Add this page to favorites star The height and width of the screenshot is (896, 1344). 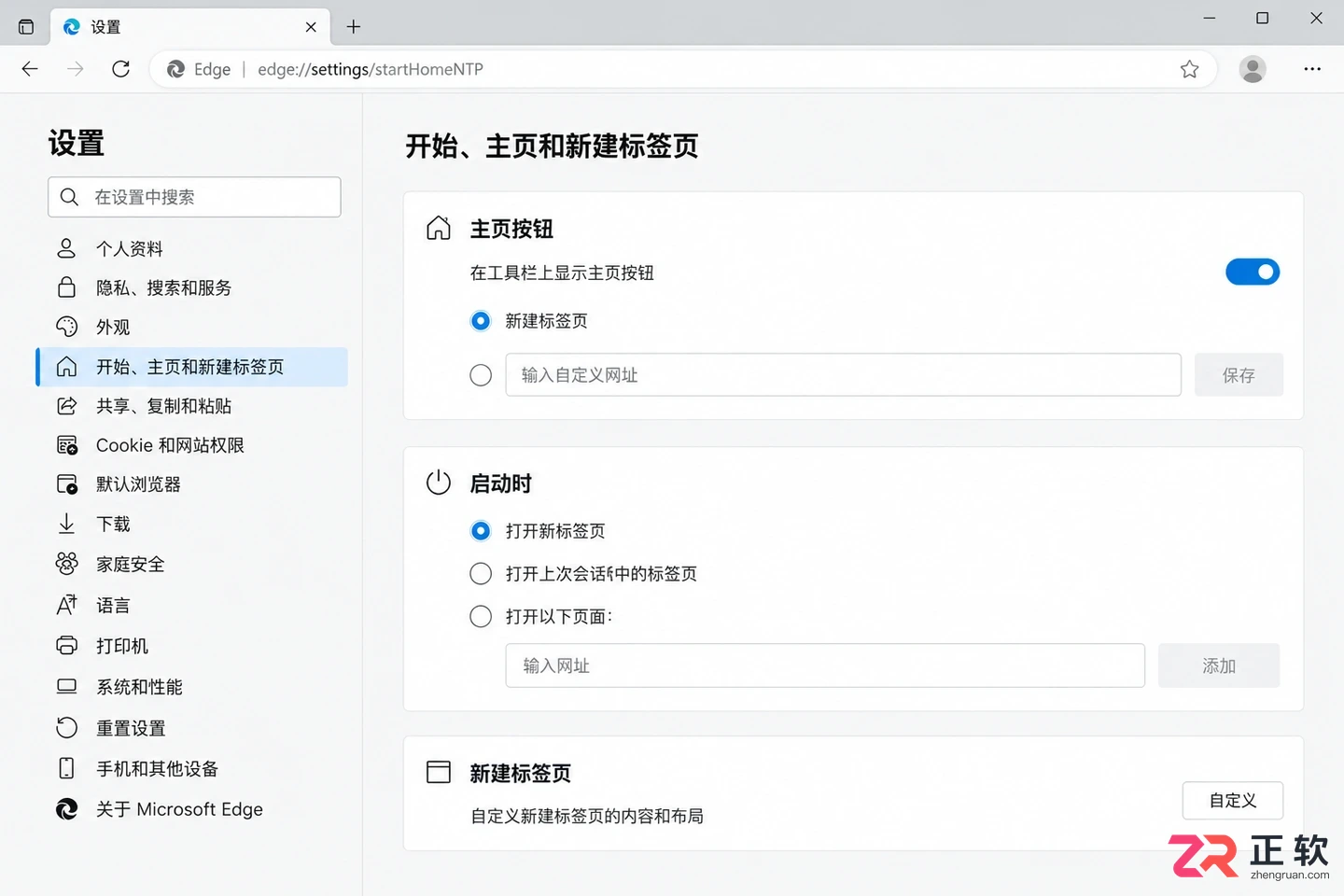pos(1189,69)
